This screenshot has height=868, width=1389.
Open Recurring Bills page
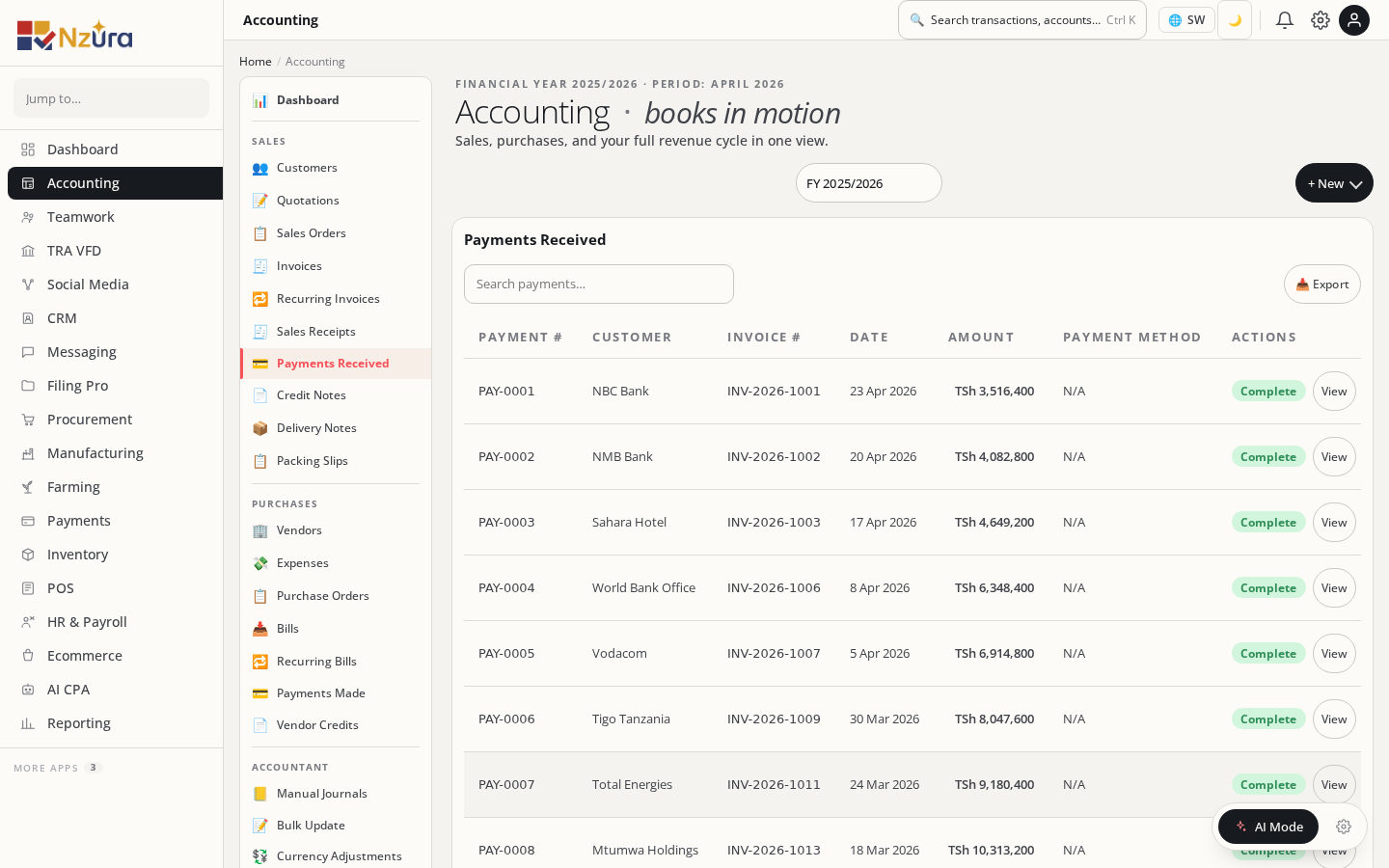[336, 662]
